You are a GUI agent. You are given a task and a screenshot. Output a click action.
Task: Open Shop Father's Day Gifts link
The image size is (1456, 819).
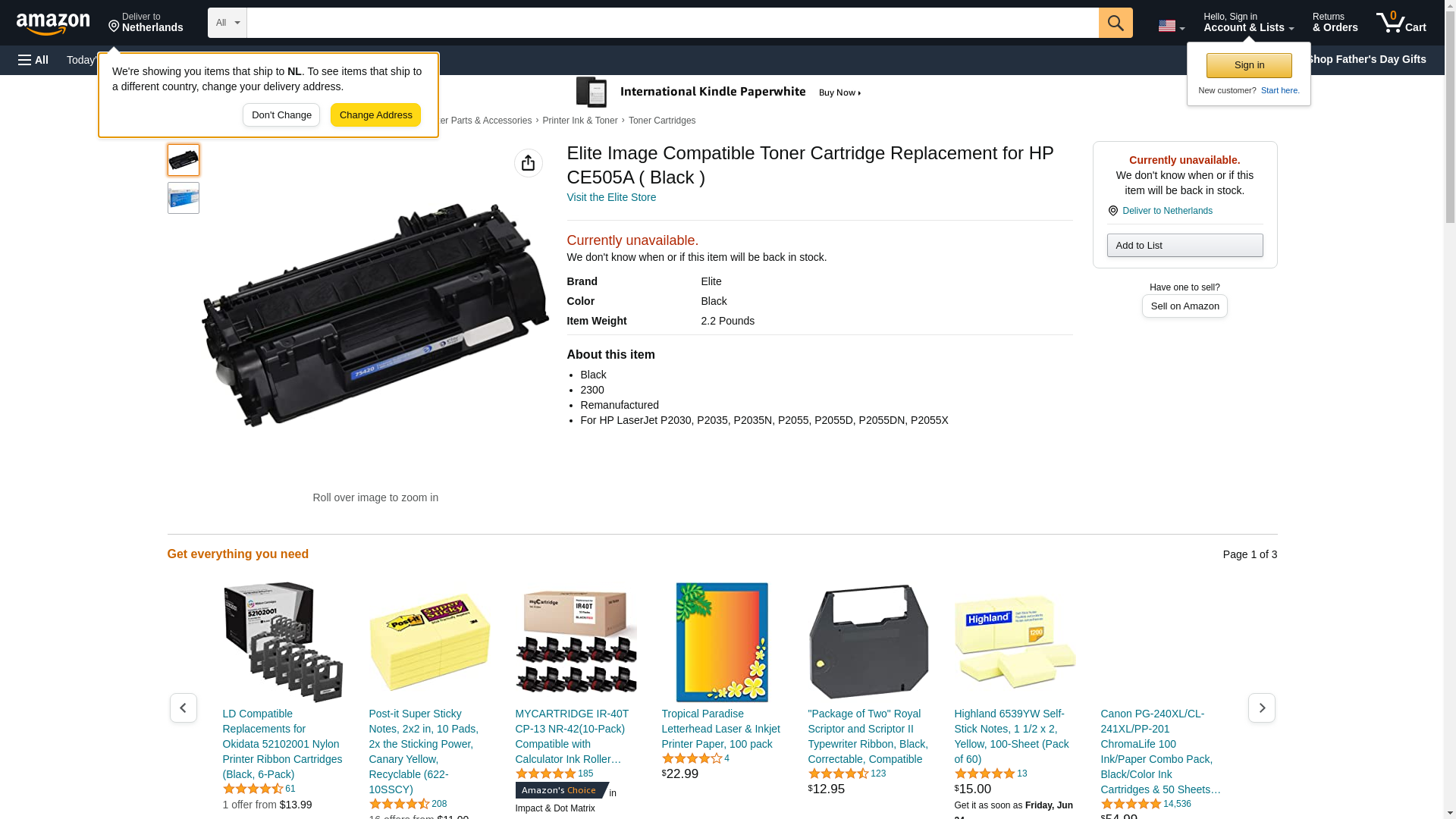1367,59
